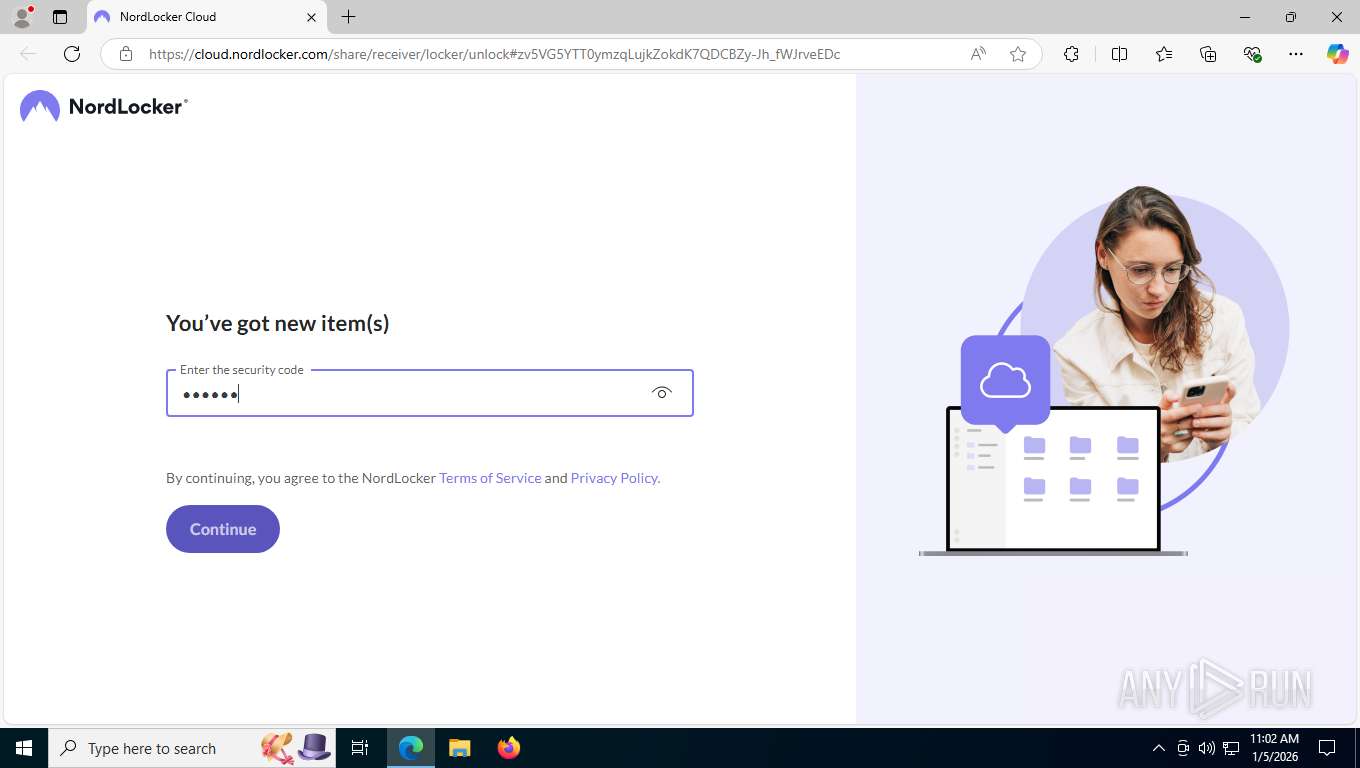
Task: Open File Explorer from the taskbar
Action: click(x=459, y=748)
